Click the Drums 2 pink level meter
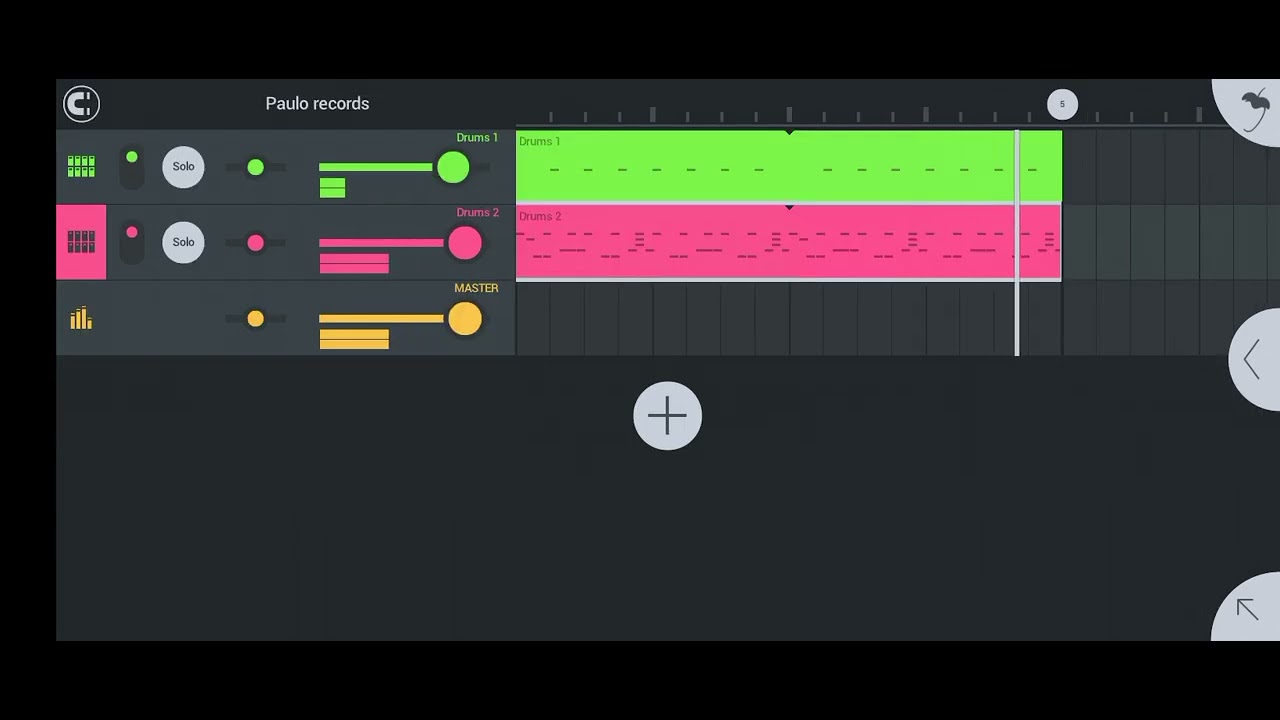Viewport: 1280px width, 720px height. 354,264
